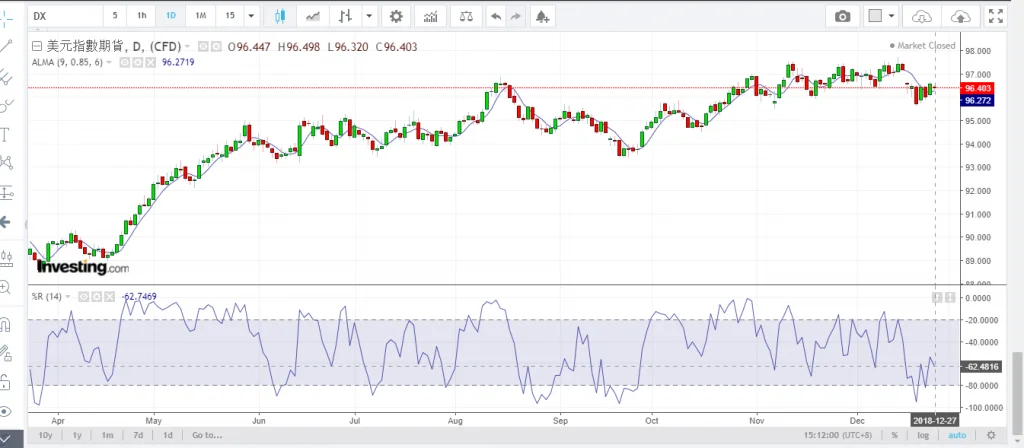
Task: Open chart settings gear at bottom right
Action: pyautogui.click(x=991, y=435)
